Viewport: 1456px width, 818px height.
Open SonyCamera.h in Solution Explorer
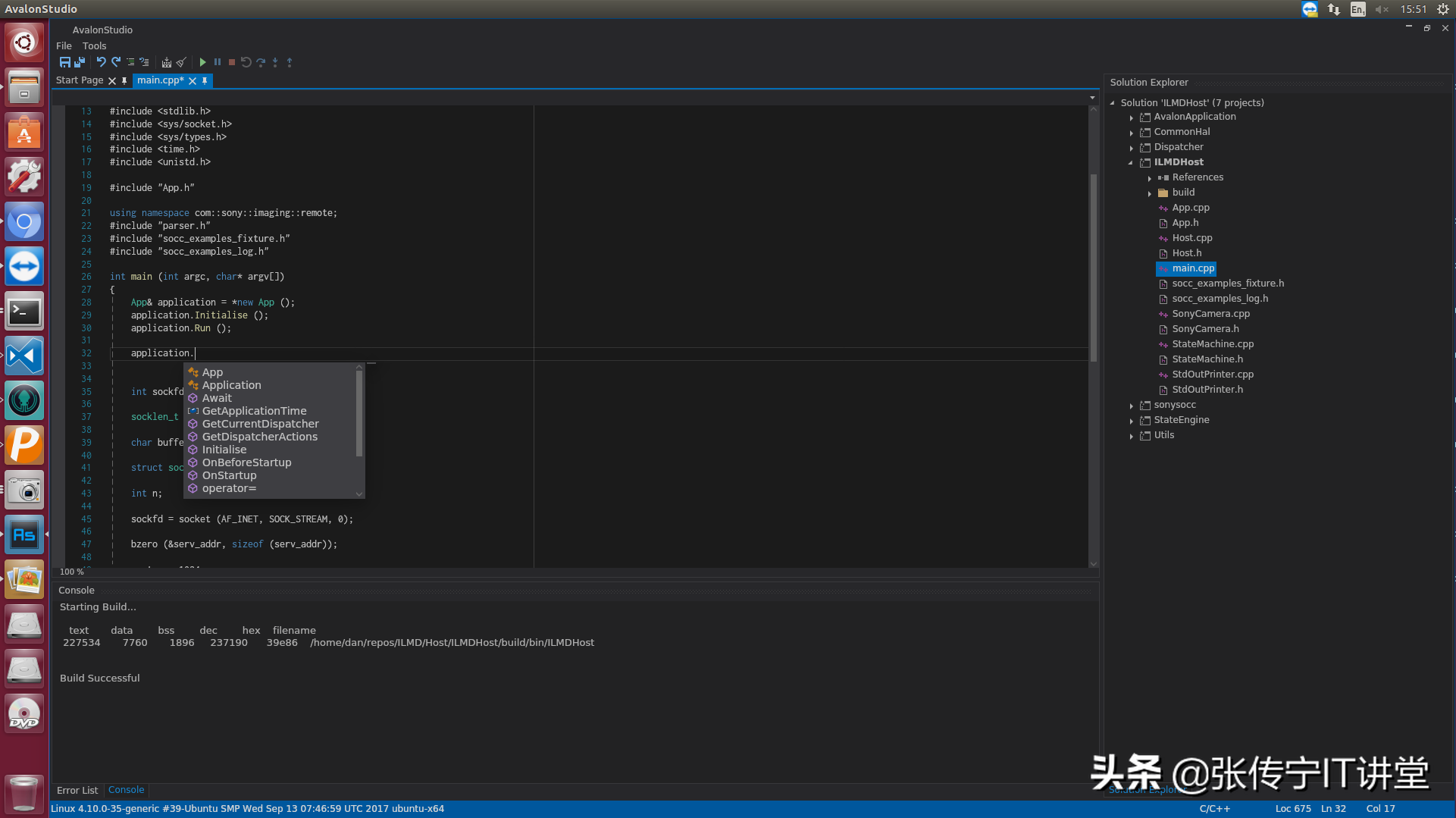[1206, 329]
